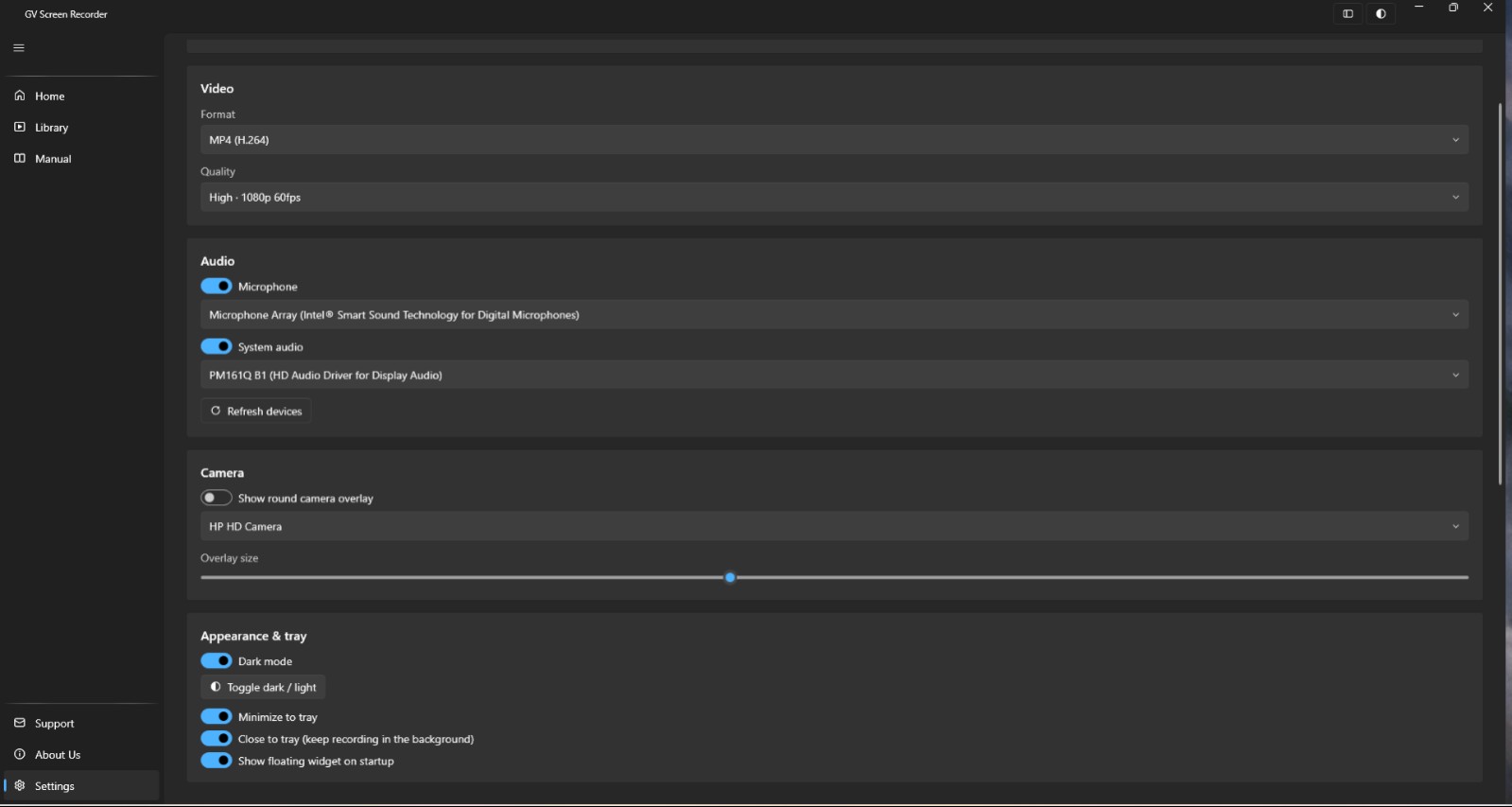Expand the Quality dropdown
The height and width of the screenshot is (807, 1512).
pyautogui.click(x=834, y=197)
